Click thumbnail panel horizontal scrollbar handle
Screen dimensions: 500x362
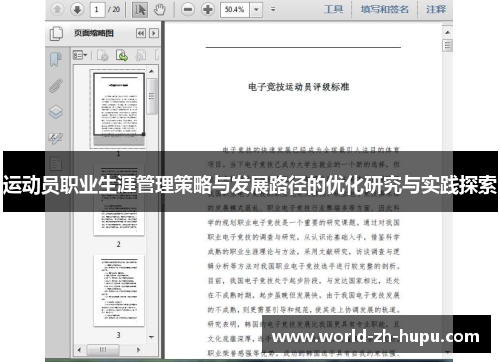pos(103,350)
